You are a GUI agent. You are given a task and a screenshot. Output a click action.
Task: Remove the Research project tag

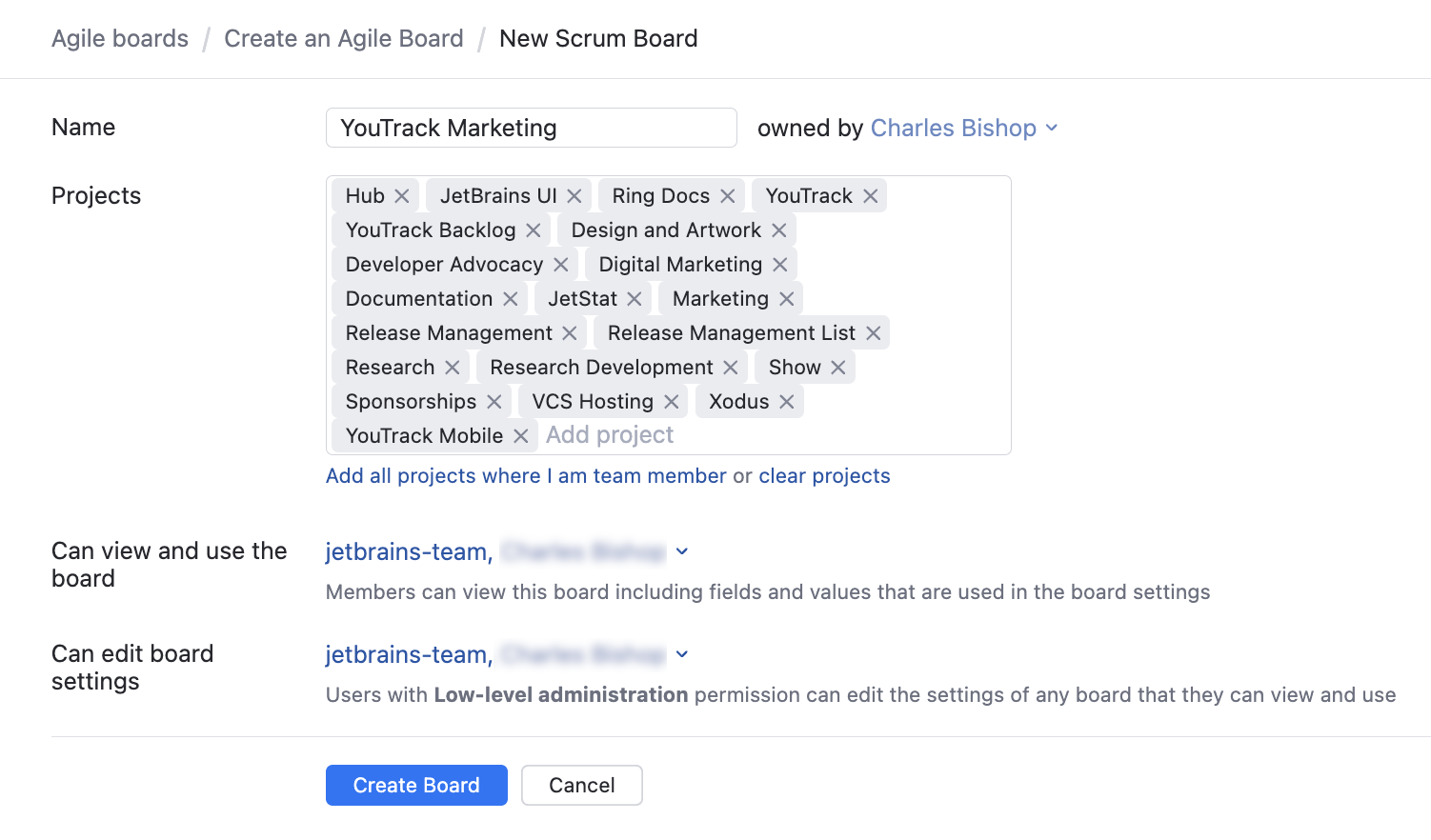pyautogui.click(x=452, y=367)
